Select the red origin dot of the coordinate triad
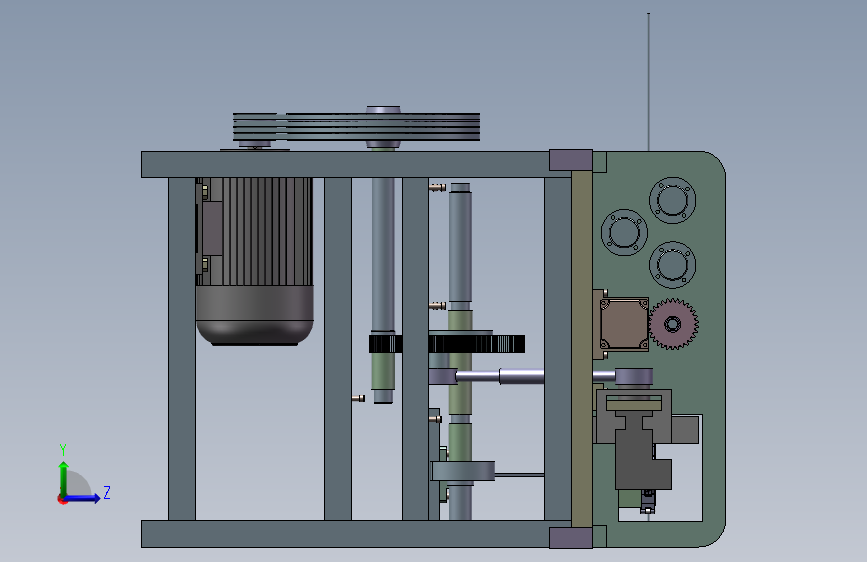 point(62,499)
